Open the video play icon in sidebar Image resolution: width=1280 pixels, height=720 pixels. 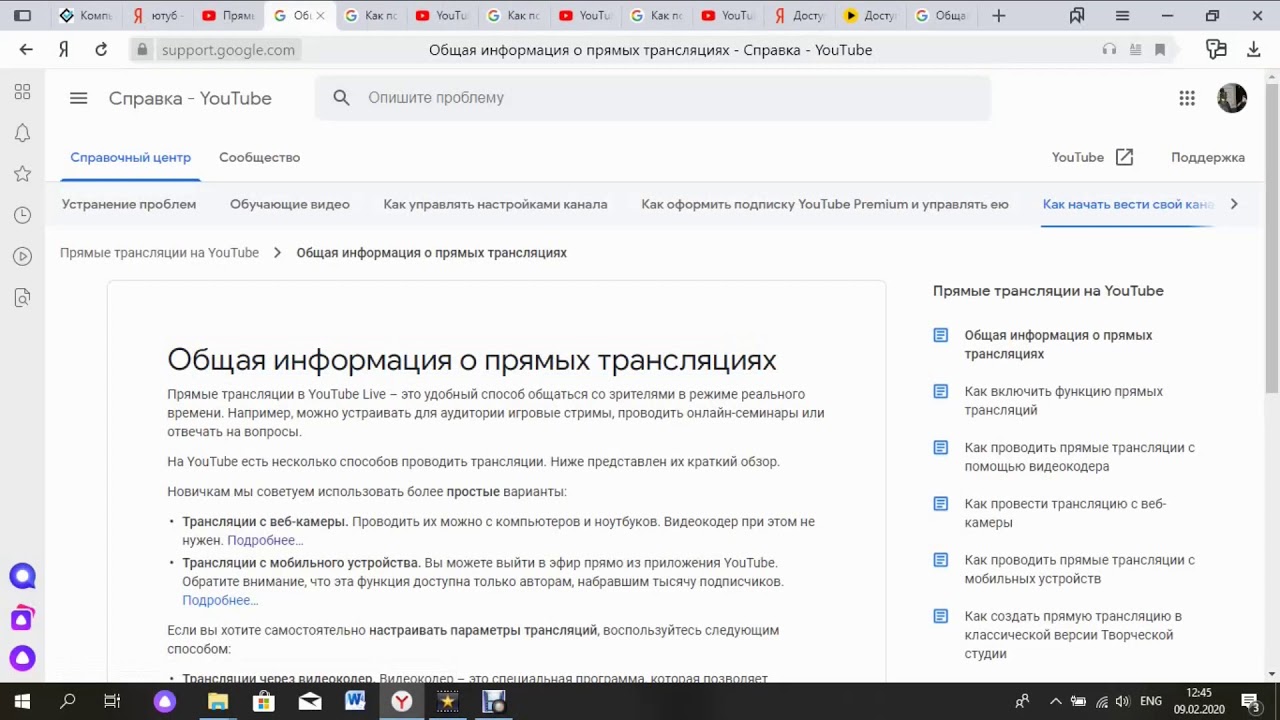pos(22,256)
